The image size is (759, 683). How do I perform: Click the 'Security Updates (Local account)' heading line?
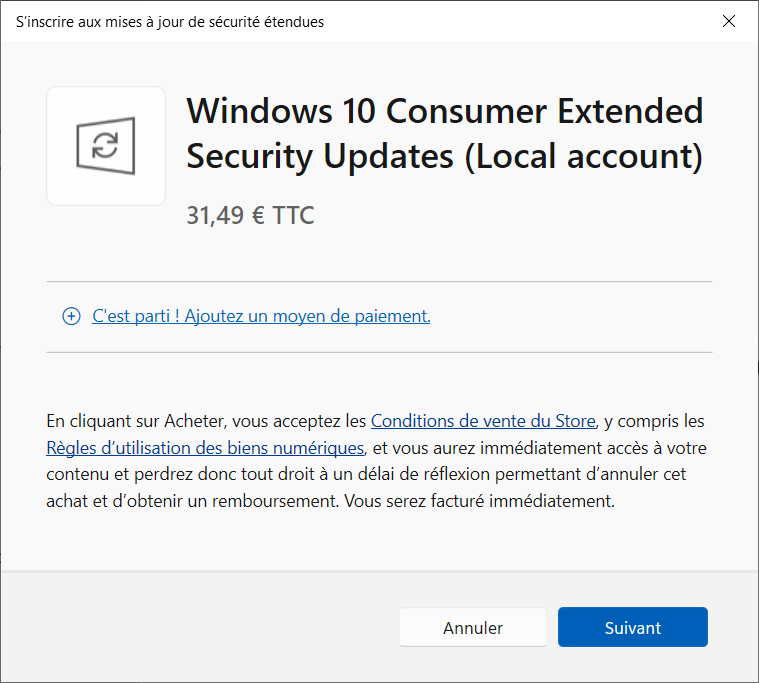pyautogui.click(x=445, y=157)
